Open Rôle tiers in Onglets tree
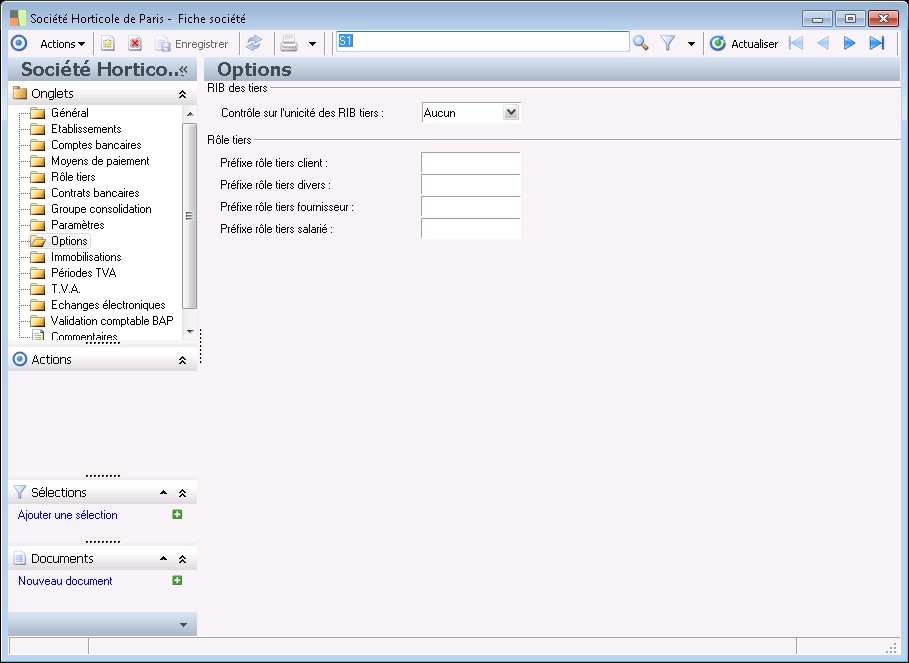Screen dimensions: 909x663 pos(73,177)
